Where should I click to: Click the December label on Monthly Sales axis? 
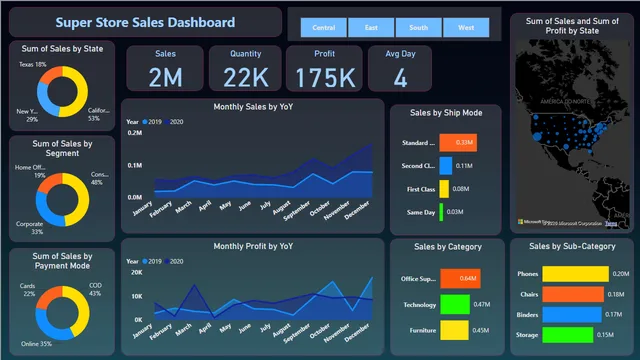[x=357, y=210]
